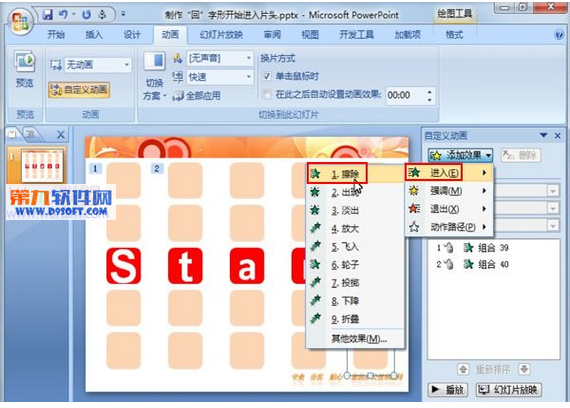The image size is (570, 408).
Task: Click 全部应用 apply to all
Action: pyautogui.click(x=197, y=96)
